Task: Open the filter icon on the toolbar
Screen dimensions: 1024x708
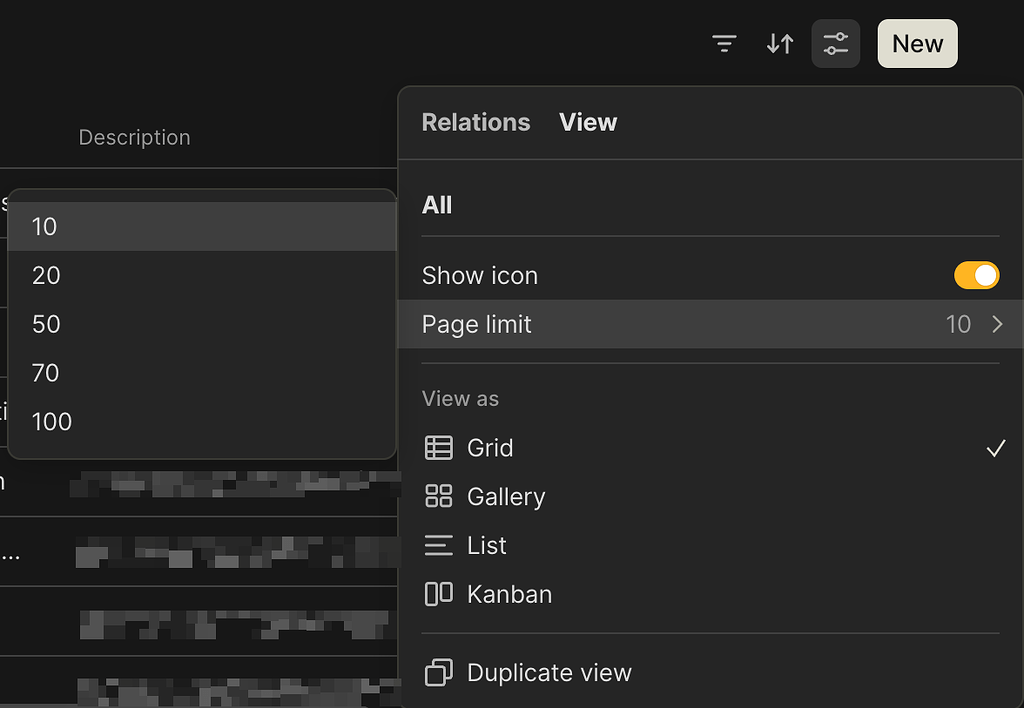Action: point(724,43)
